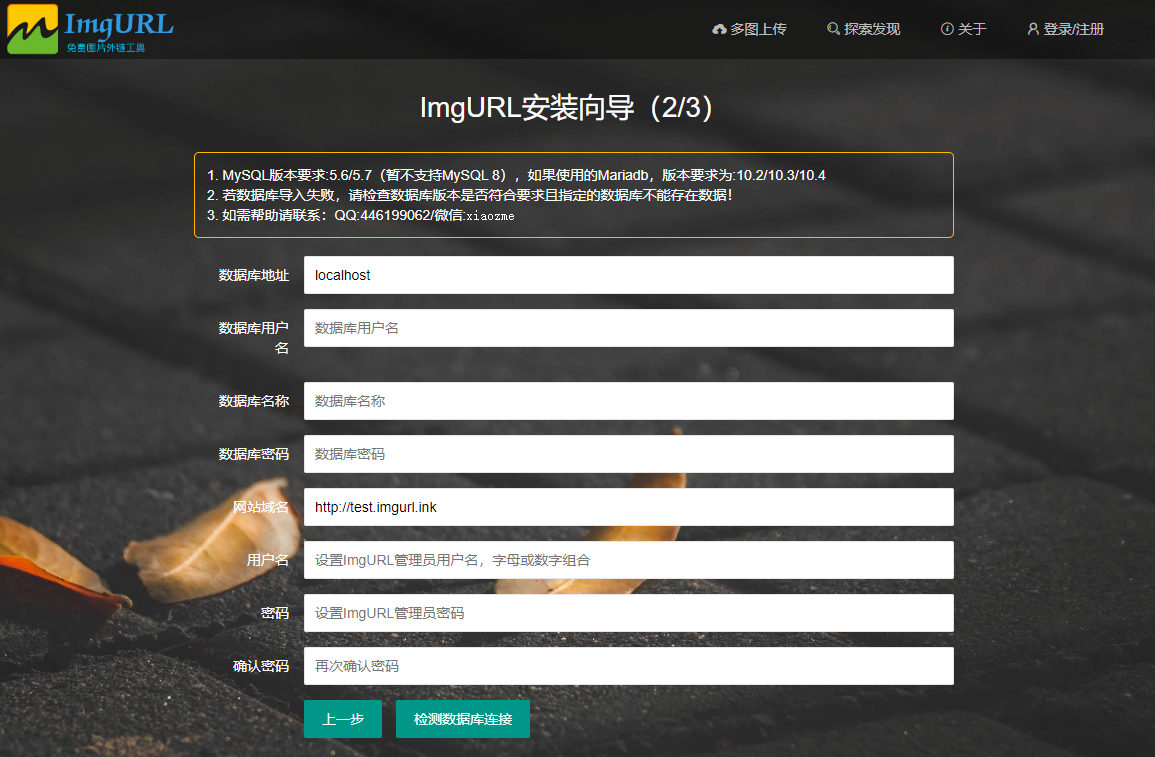Click the 数据库名称 label
This screenshot has height=757, width=1155.
pos(253,401)
